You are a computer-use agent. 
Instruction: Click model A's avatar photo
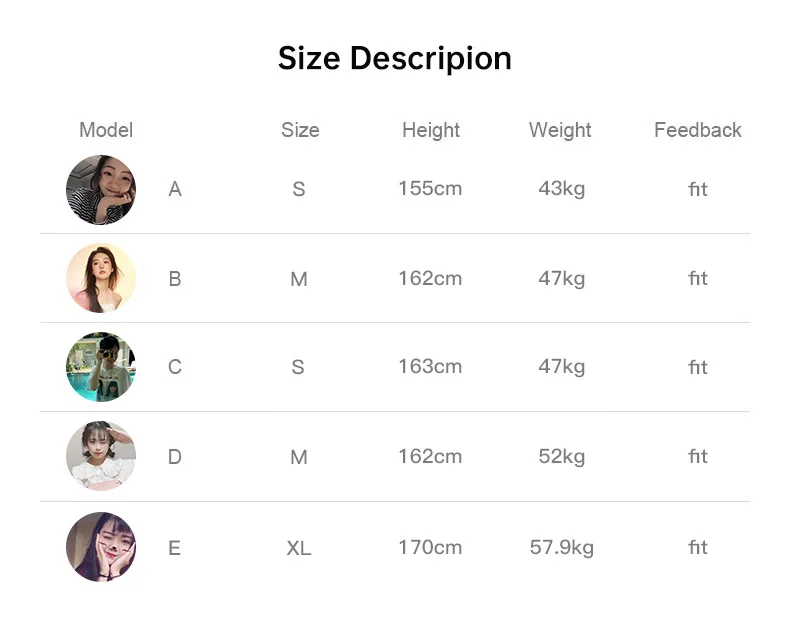(x=101, y=190)
